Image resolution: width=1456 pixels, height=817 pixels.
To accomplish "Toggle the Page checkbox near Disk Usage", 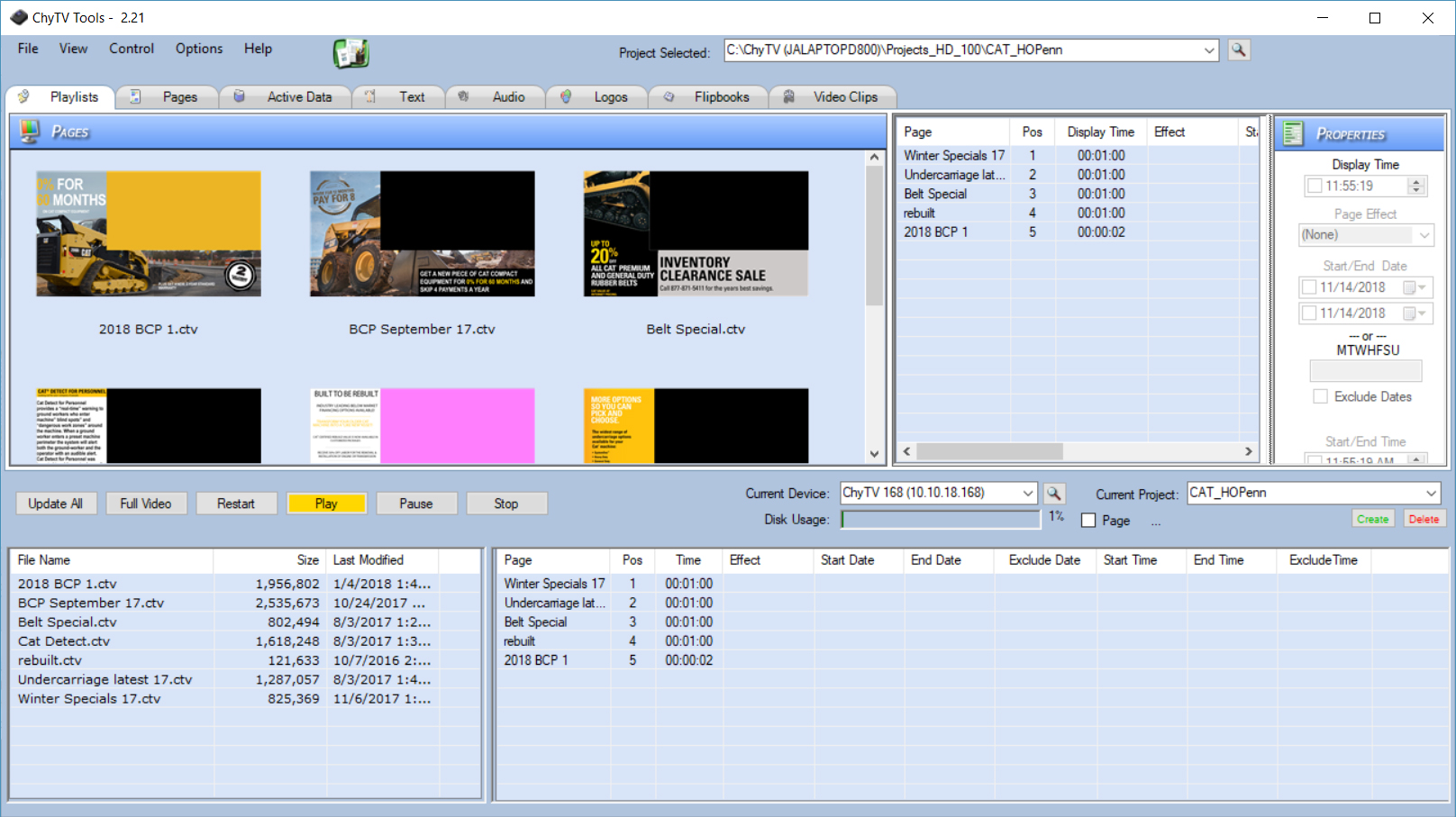I will point(1088,521).
